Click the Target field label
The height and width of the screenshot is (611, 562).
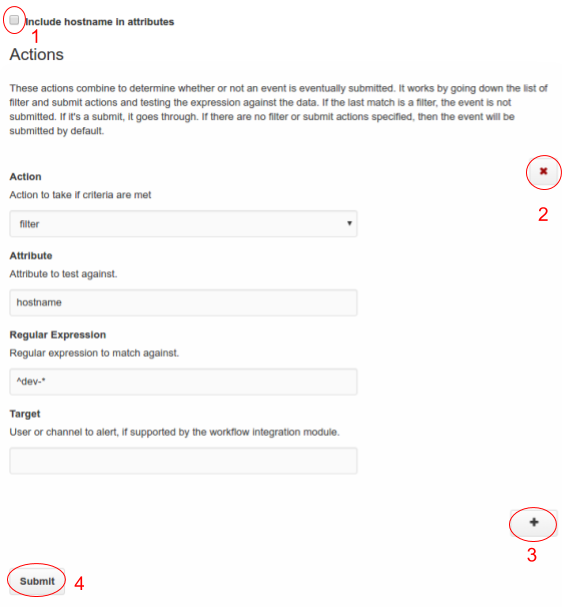[x=25, y=414]
